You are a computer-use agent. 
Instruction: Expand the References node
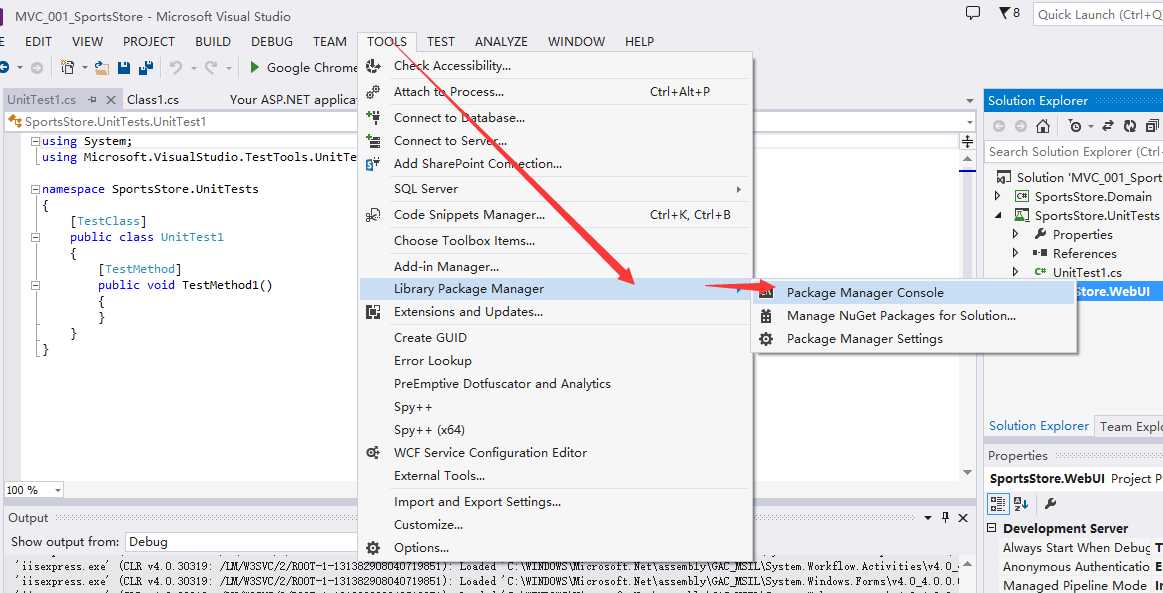[x=1015, y=254]
